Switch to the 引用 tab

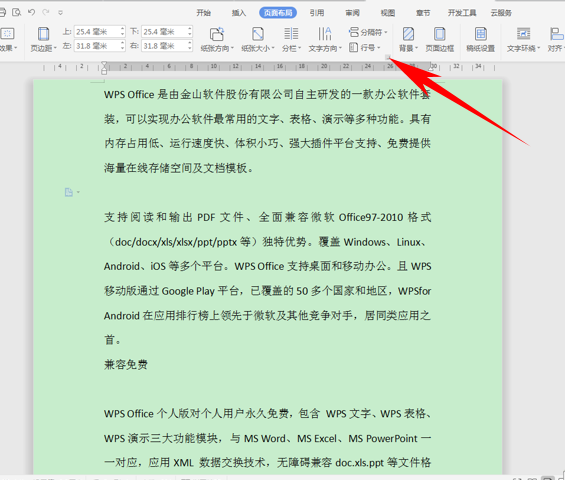tap(317, 13)
